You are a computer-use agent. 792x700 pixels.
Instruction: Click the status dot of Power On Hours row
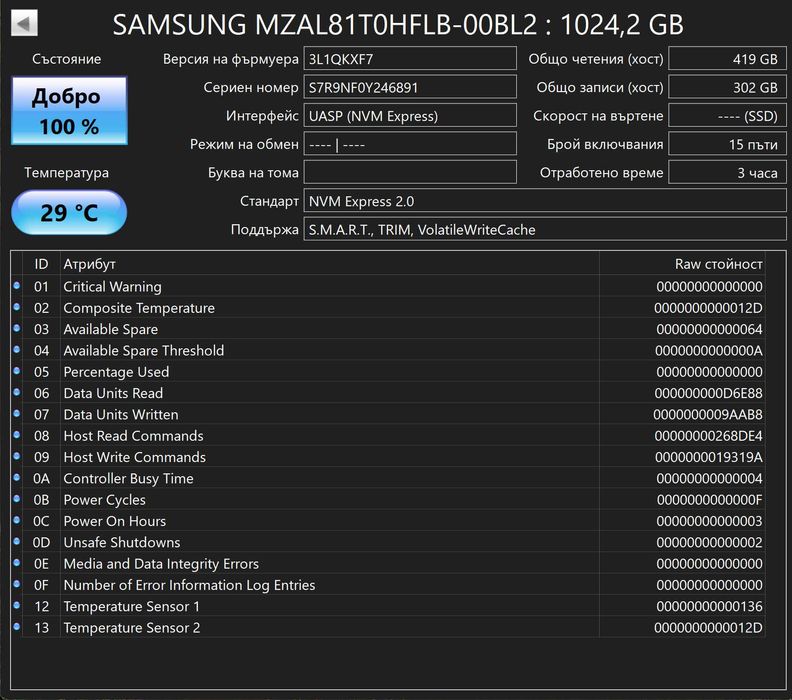point(17,520)
